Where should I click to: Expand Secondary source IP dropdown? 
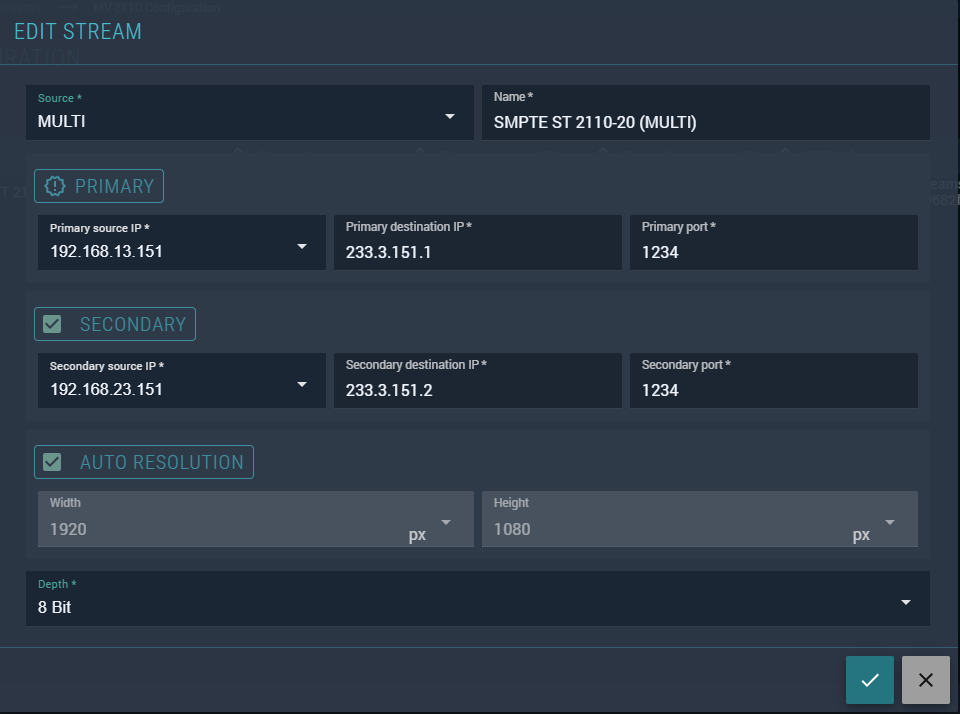pos(301,384)
